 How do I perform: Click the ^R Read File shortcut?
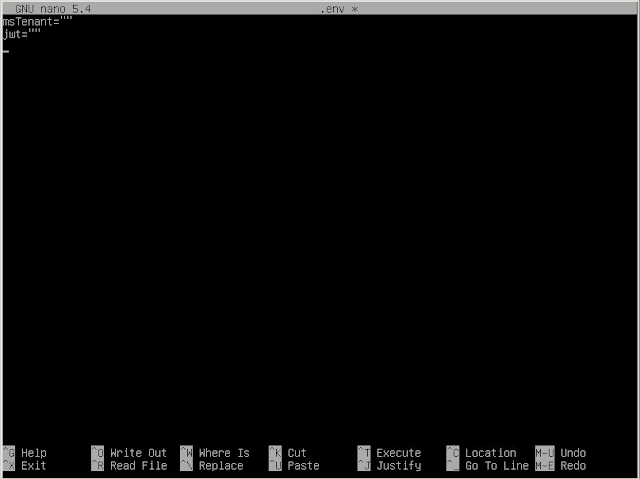[129, 465]
